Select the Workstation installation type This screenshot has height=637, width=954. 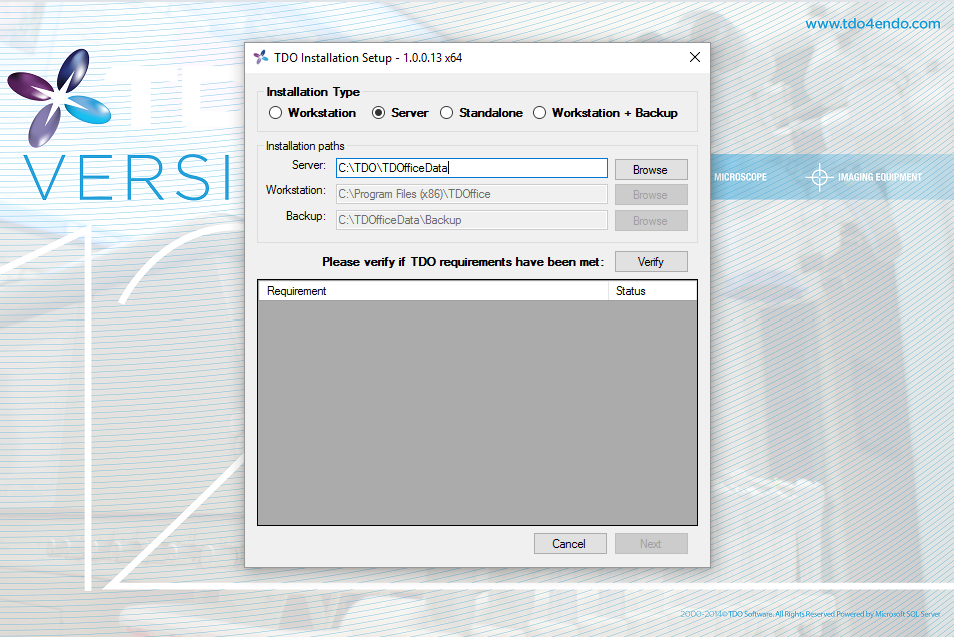[x=275, y=112]
